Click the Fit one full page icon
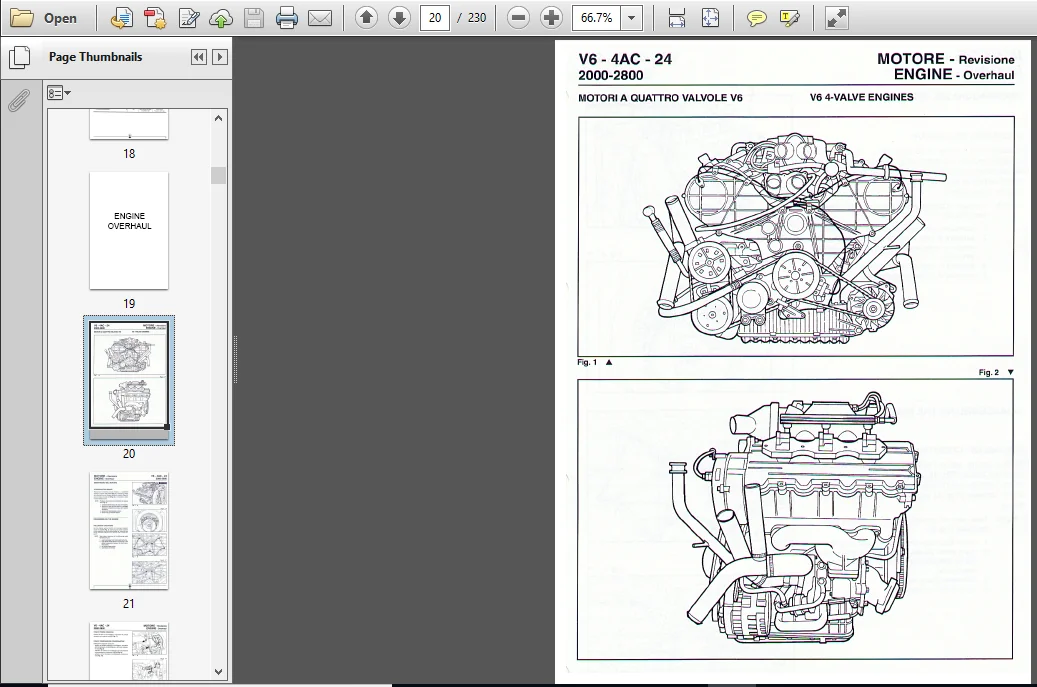1037x687 pixels. click(710, 18)
